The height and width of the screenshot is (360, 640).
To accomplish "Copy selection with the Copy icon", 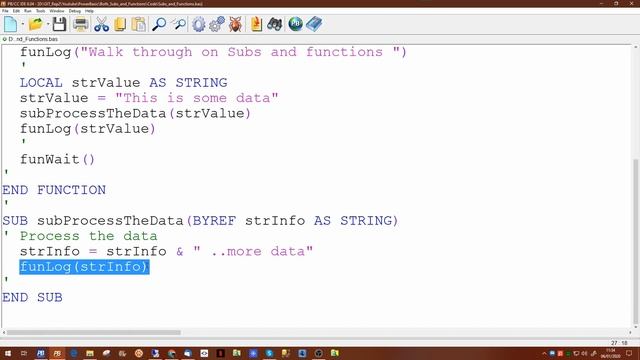I will (x=120, y=24).
